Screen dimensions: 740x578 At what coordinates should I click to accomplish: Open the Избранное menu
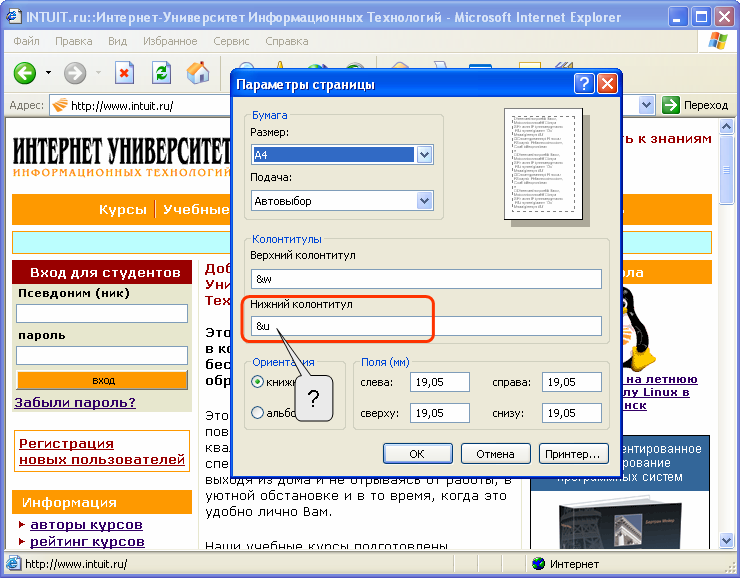170,41
